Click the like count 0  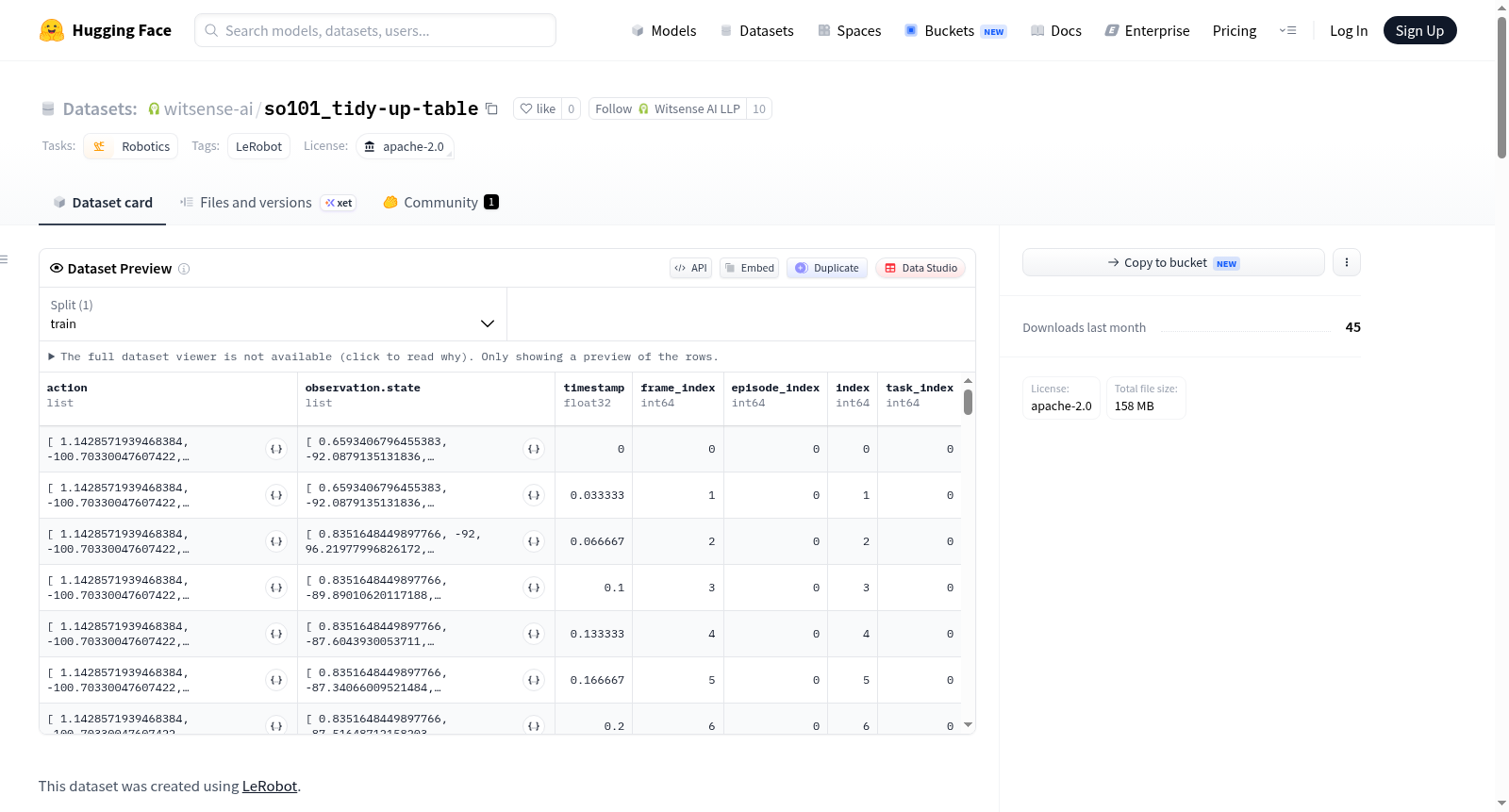pos(571,108)
